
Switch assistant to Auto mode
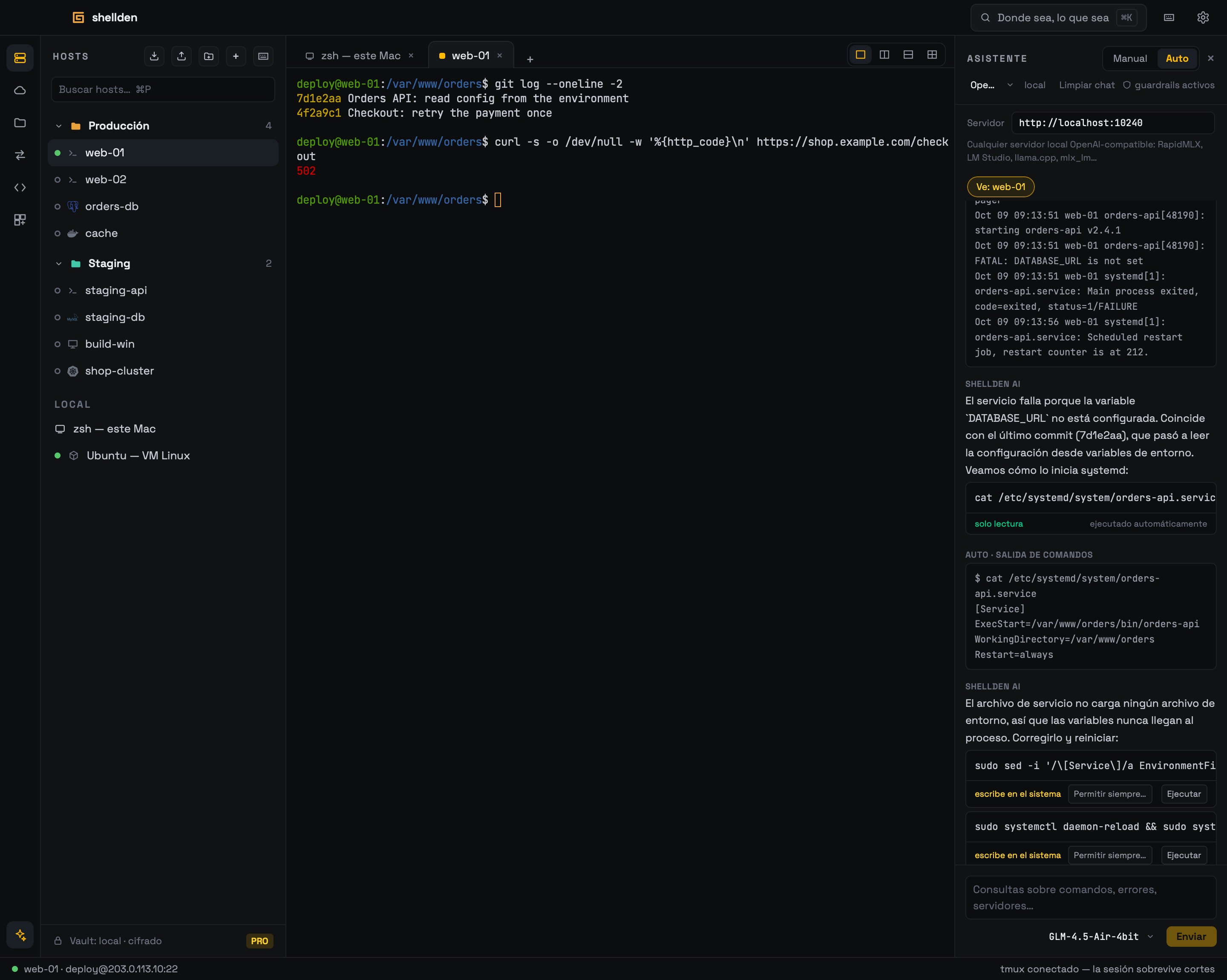1177,58
